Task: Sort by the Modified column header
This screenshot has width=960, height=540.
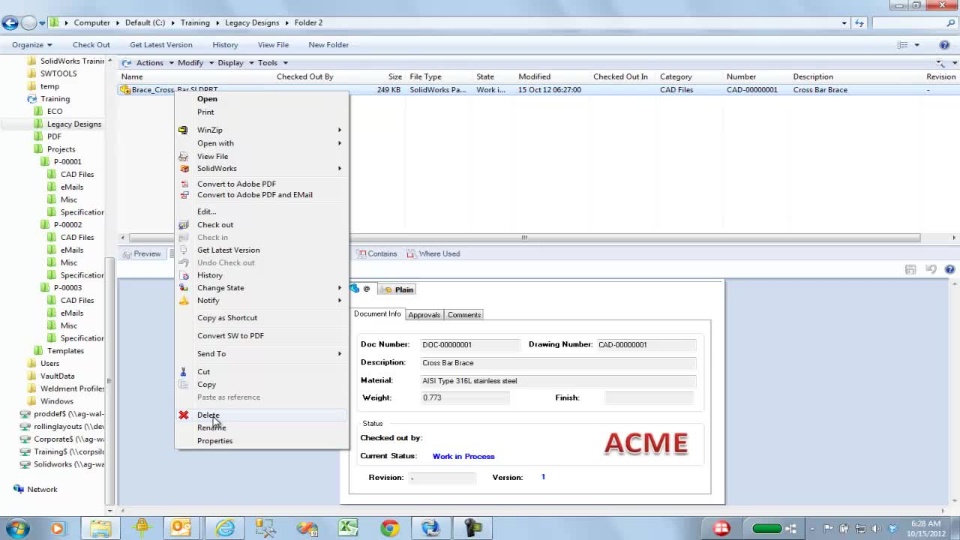Action: point(534,77)
